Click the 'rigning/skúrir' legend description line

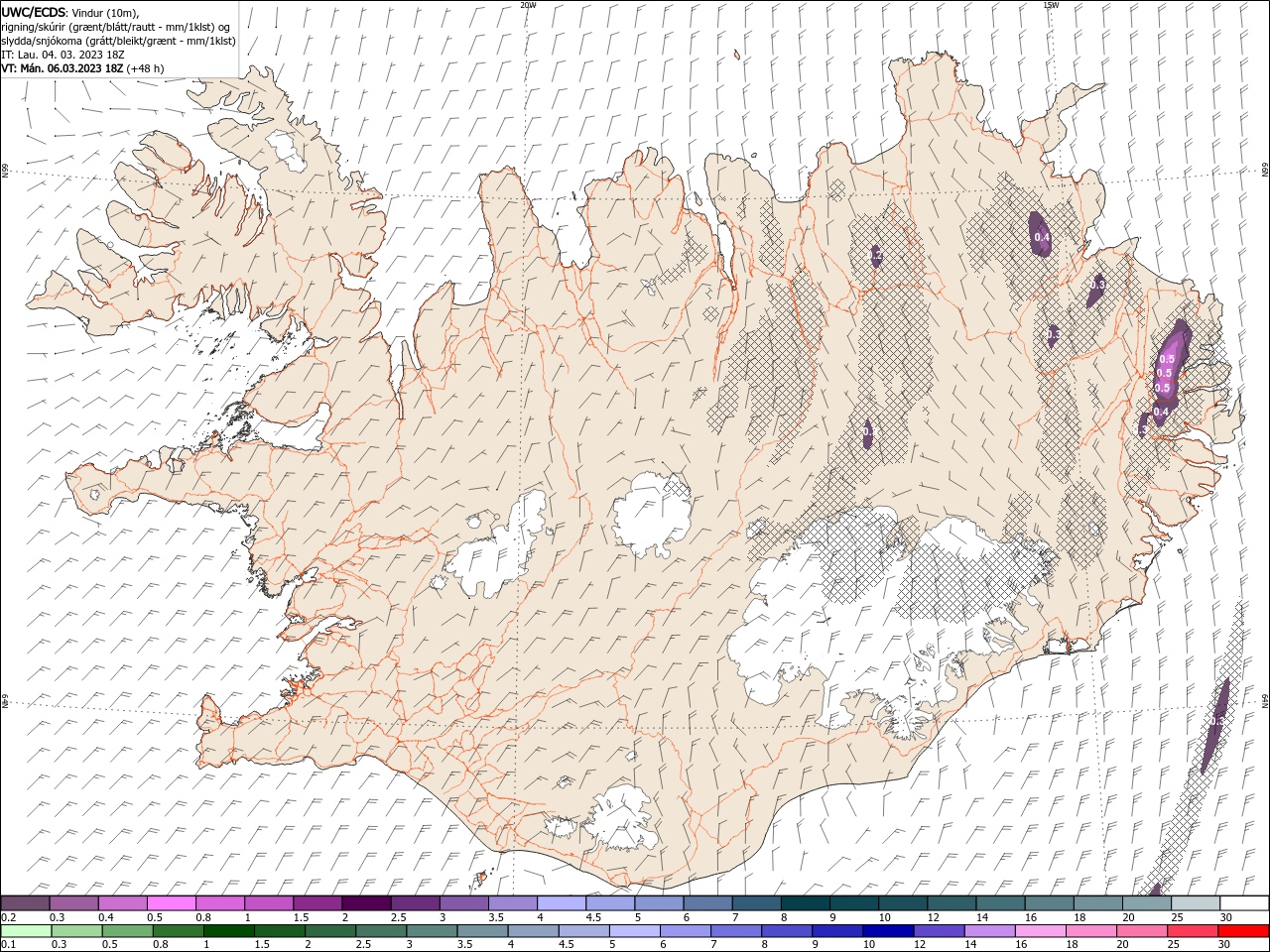(x=115, y=27)
